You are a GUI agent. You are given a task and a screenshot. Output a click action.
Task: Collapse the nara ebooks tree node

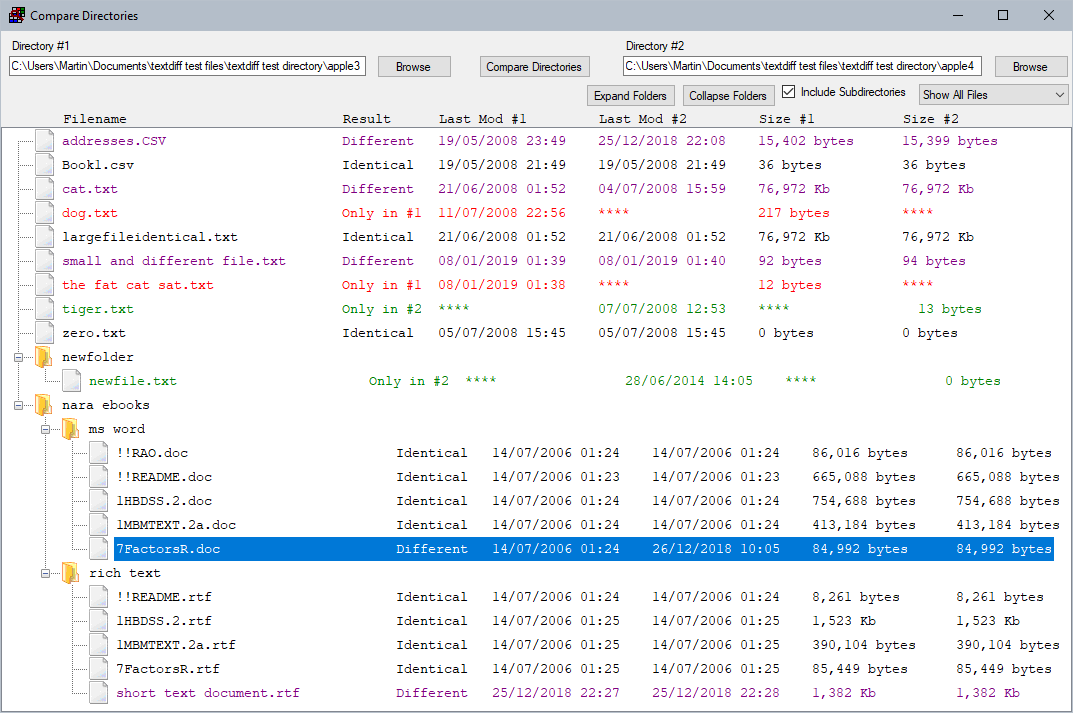pyautogui.click(x=21, y=404)
